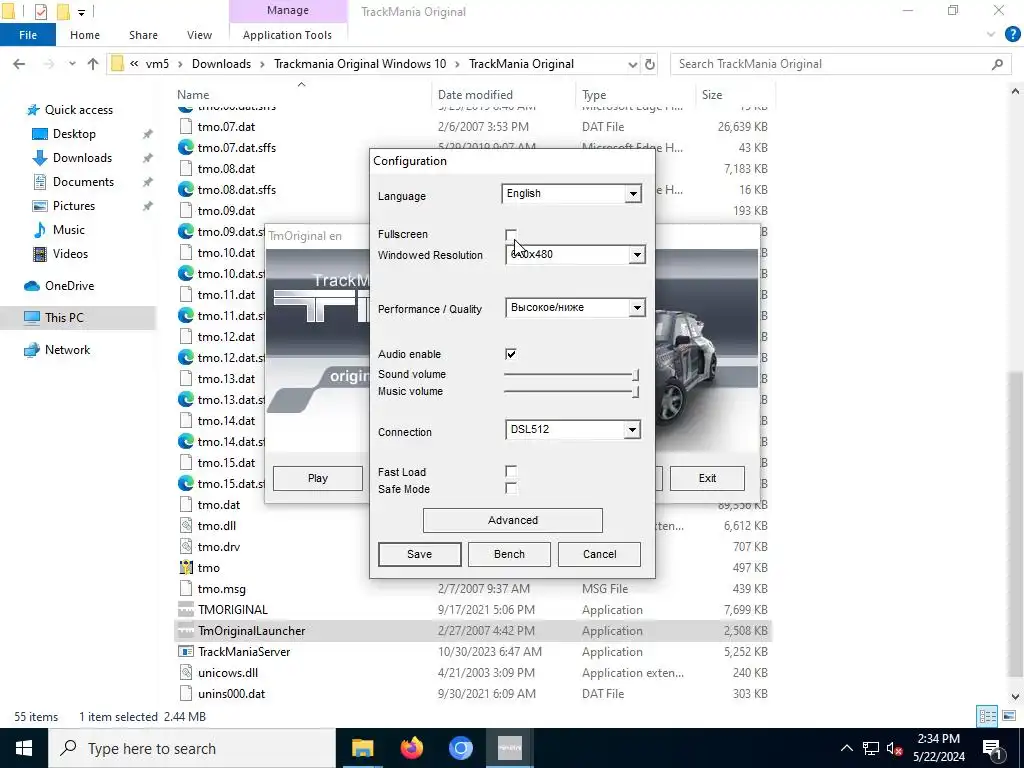Viewport: 1024px width, 768px height.
Task: Open the Windows Start menu
Action: click(24, 748)
